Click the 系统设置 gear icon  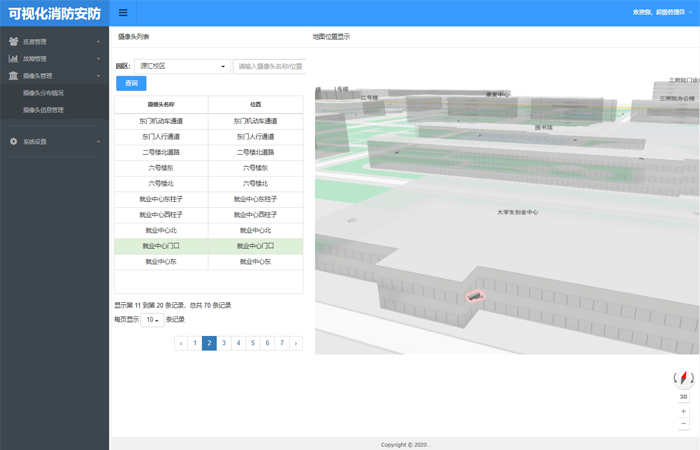point(13,142)
